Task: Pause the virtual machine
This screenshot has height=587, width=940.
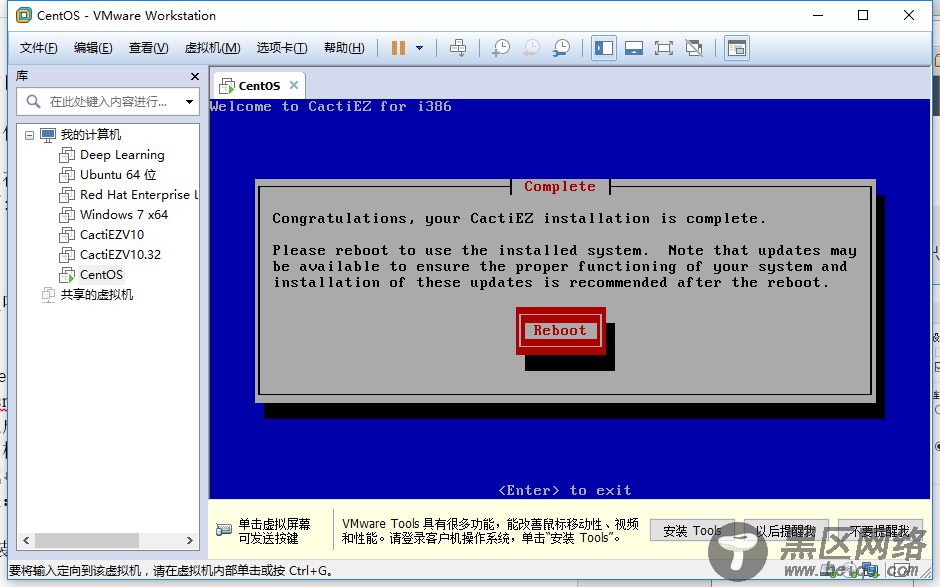Action: pos(398,48)
